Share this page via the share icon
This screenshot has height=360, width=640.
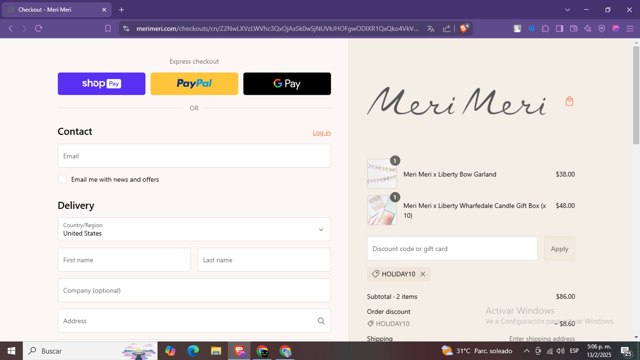tap(447, 29)
